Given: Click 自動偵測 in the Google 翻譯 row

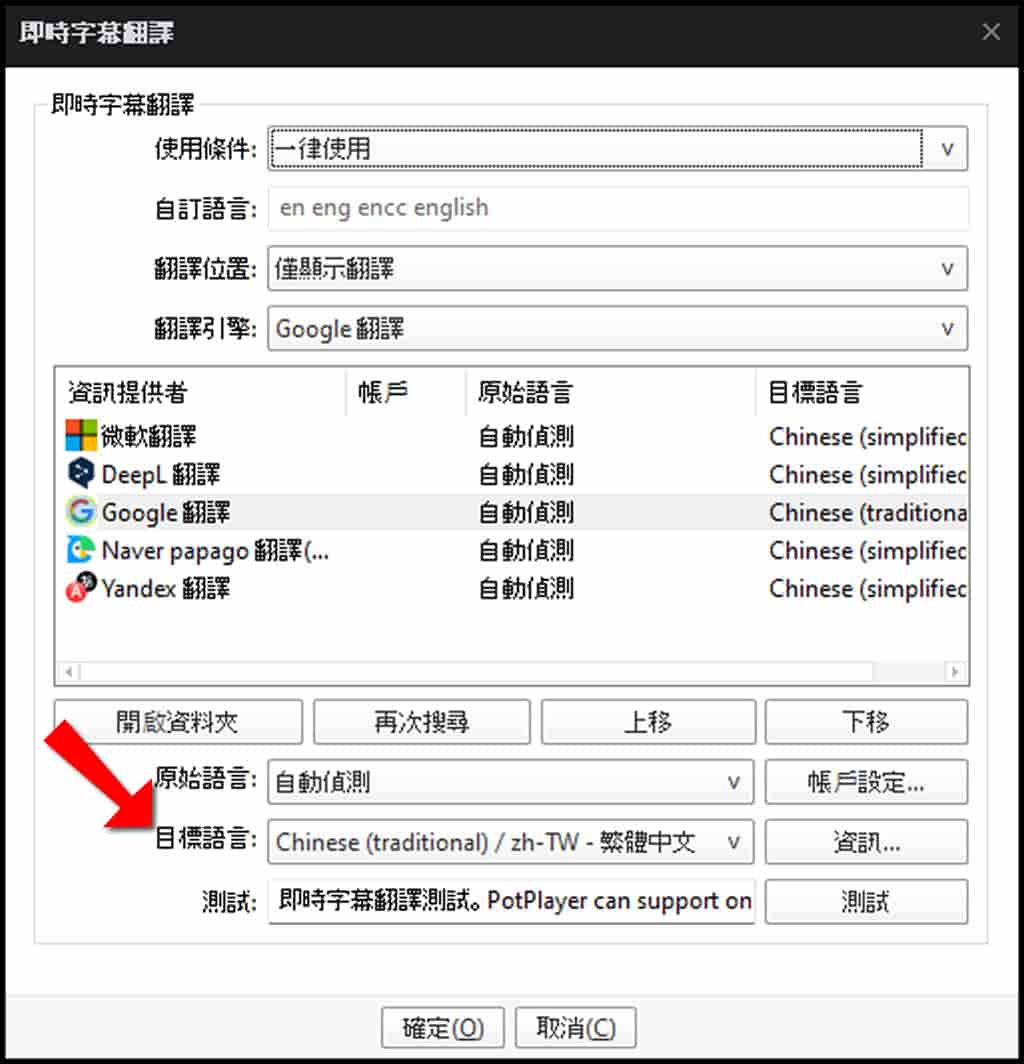Looking at the screenshot, I should (526, 512).
